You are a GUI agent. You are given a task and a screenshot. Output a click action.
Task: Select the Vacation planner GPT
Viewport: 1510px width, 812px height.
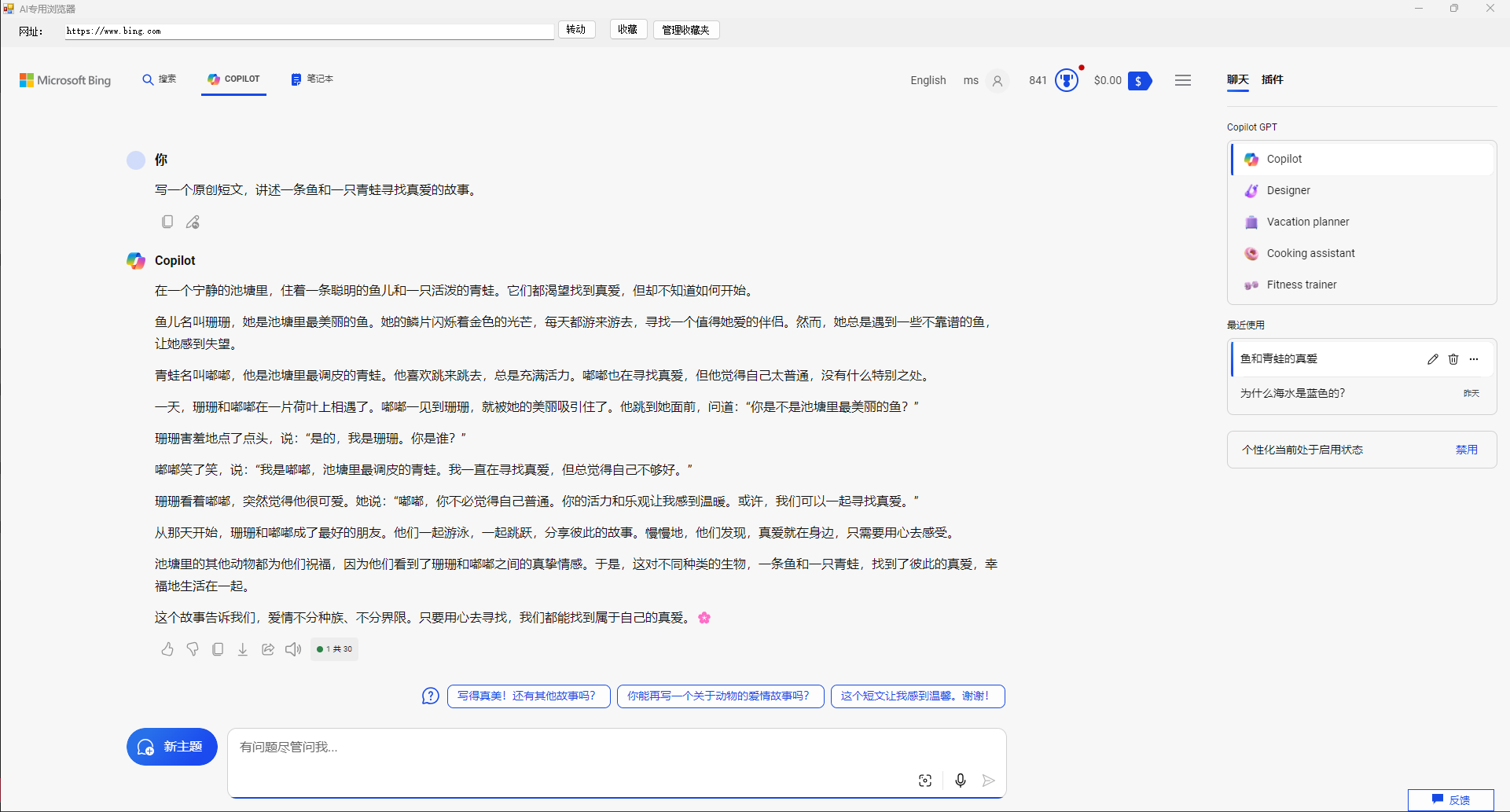pyautogui.click(x=1362, y=222)
